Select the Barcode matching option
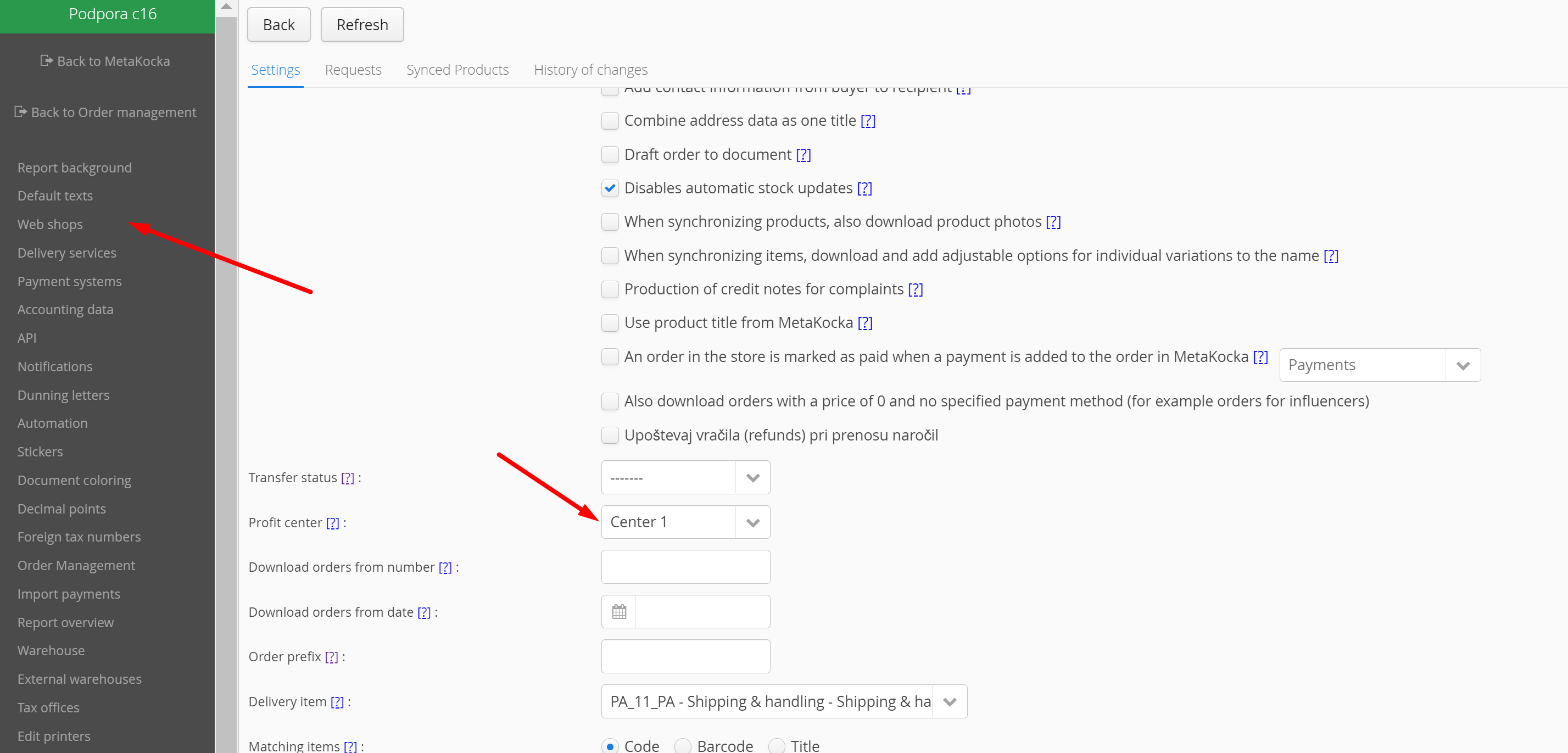Viewport: 1568px width, 753px height. pos(682,746)
